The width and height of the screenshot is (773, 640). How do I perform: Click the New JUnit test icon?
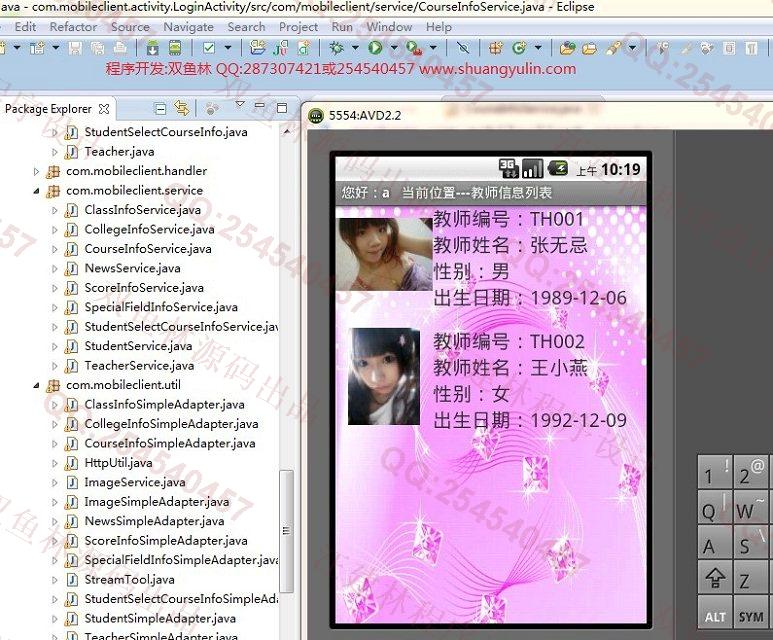(x=281, y=48)
